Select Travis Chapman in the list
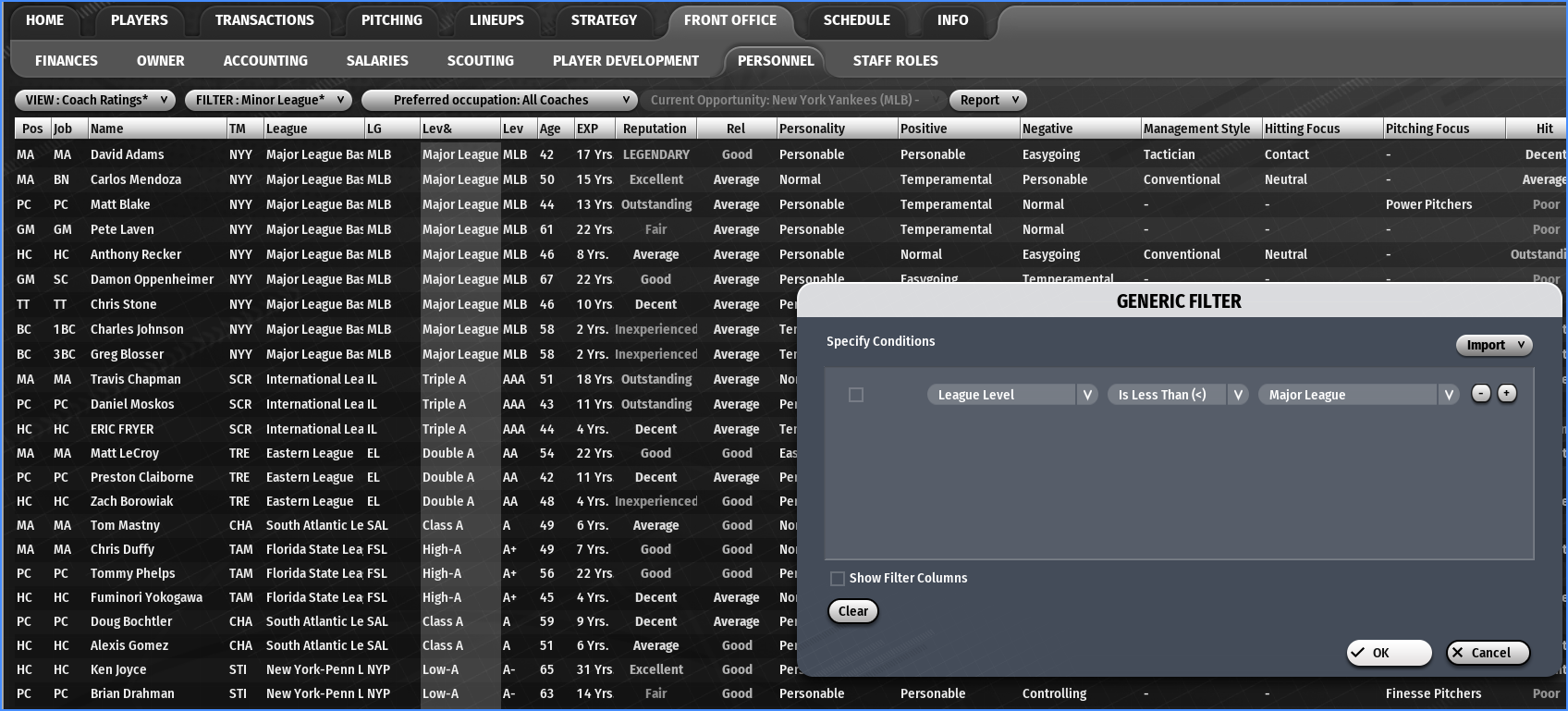 point(136,379)
